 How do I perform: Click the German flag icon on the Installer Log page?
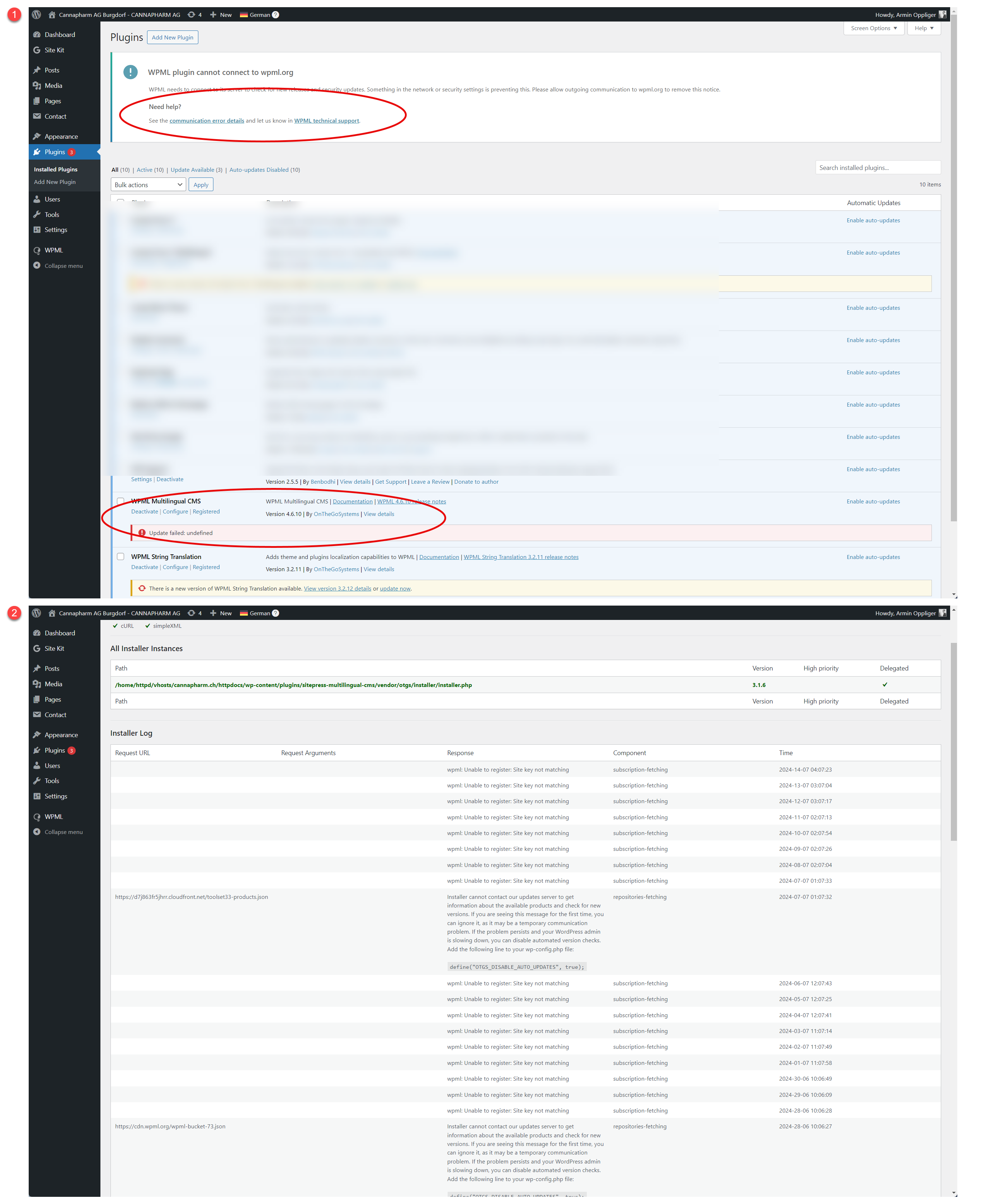tap(244, 612)
